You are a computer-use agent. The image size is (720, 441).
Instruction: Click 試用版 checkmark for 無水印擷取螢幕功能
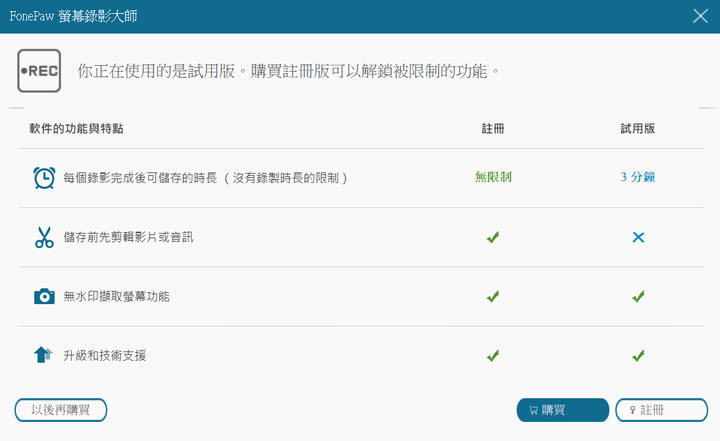tap(638, 296)
